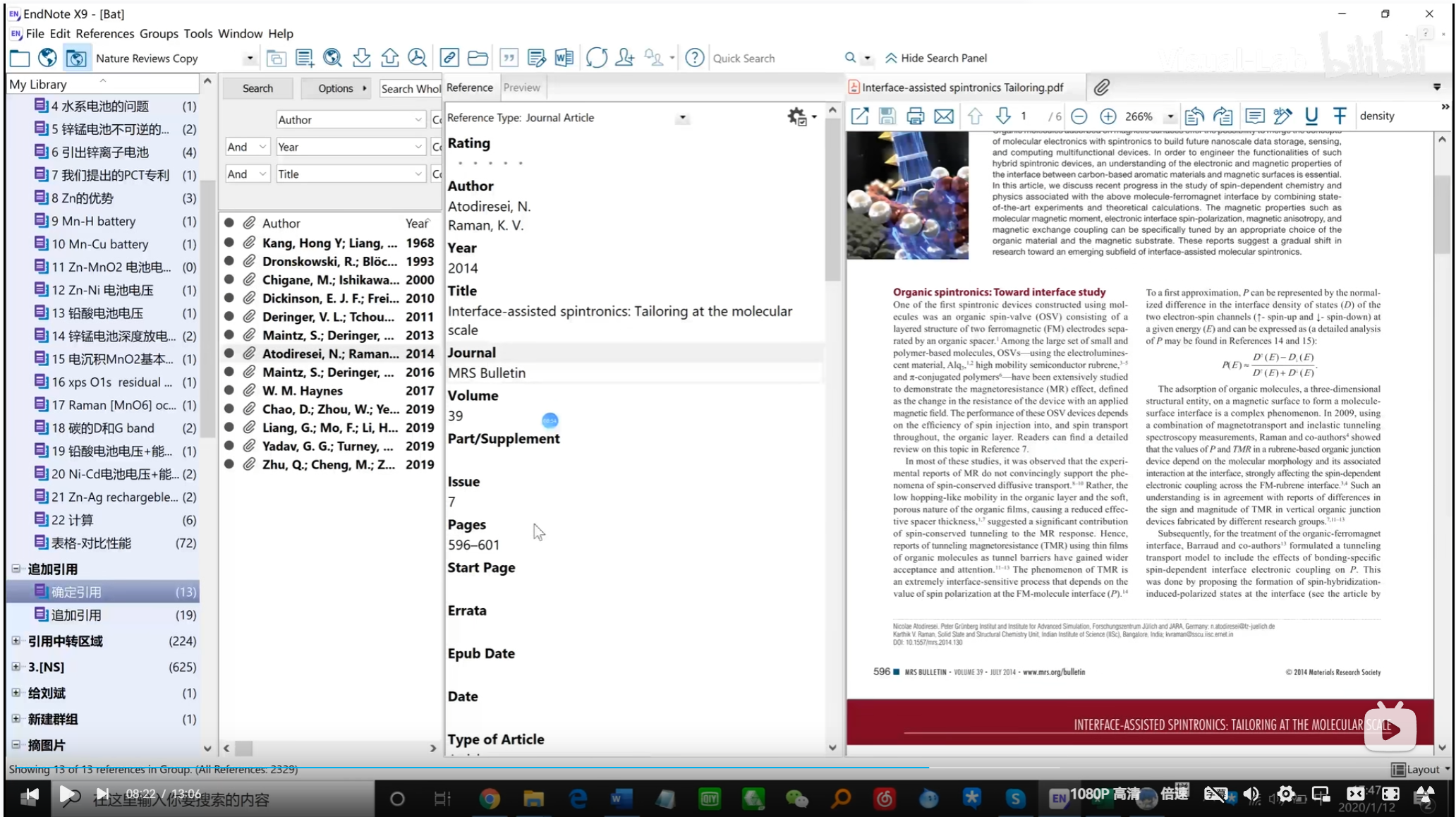This screenshot has width=1456, height=817.
Task: Select reference Zhu, Q.; Cheng, M. 2019
Action: pos(329,464)
